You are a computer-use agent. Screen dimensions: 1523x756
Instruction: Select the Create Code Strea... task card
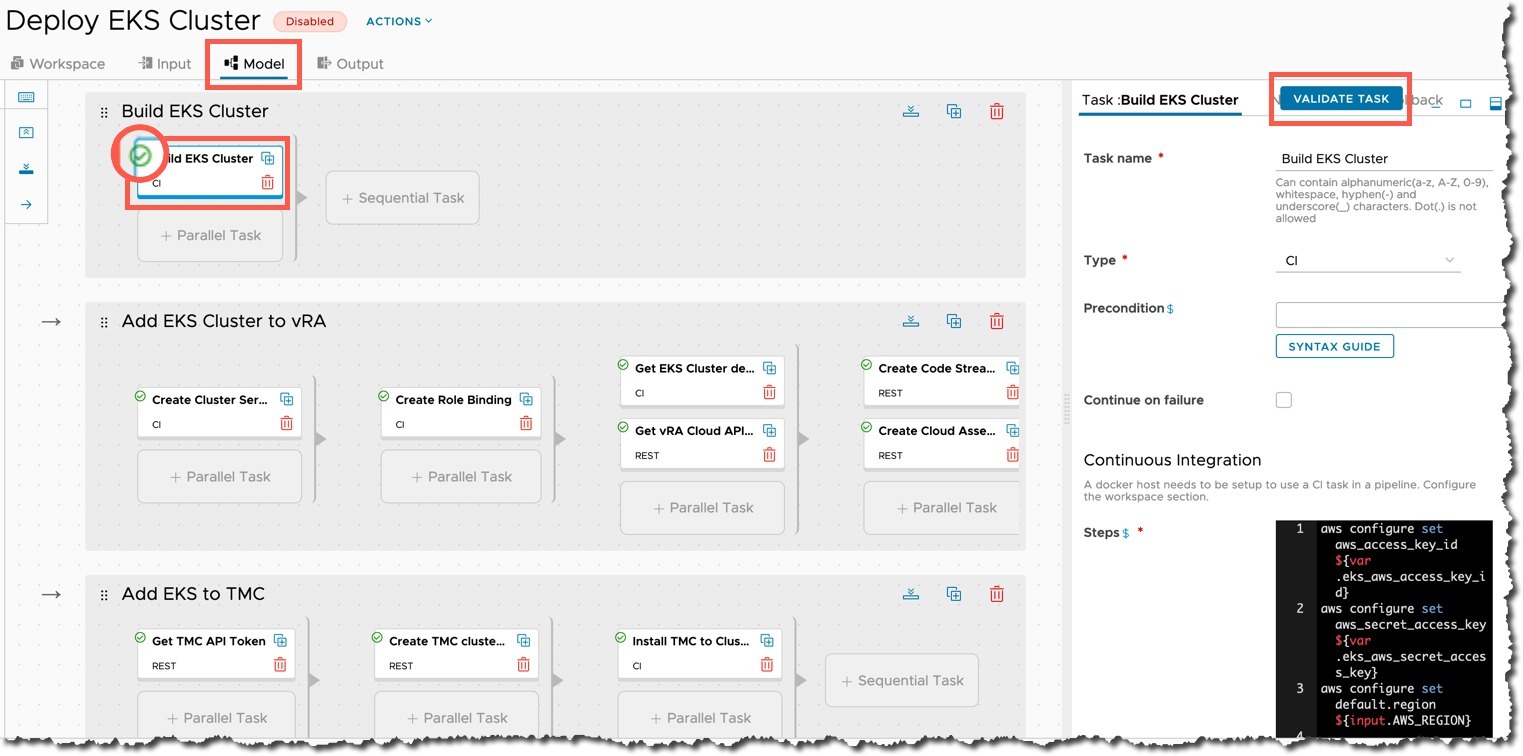coord(941,380)
